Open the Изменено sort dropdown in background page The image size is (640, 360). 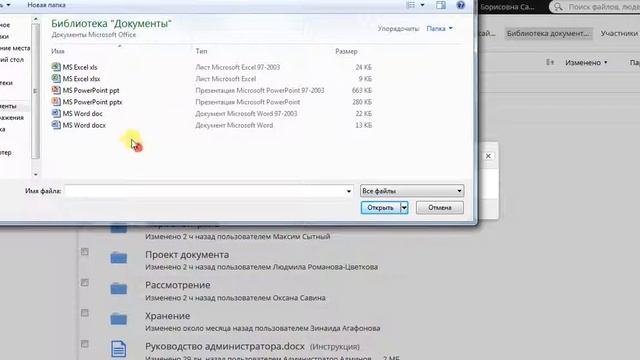coord(586,62)
